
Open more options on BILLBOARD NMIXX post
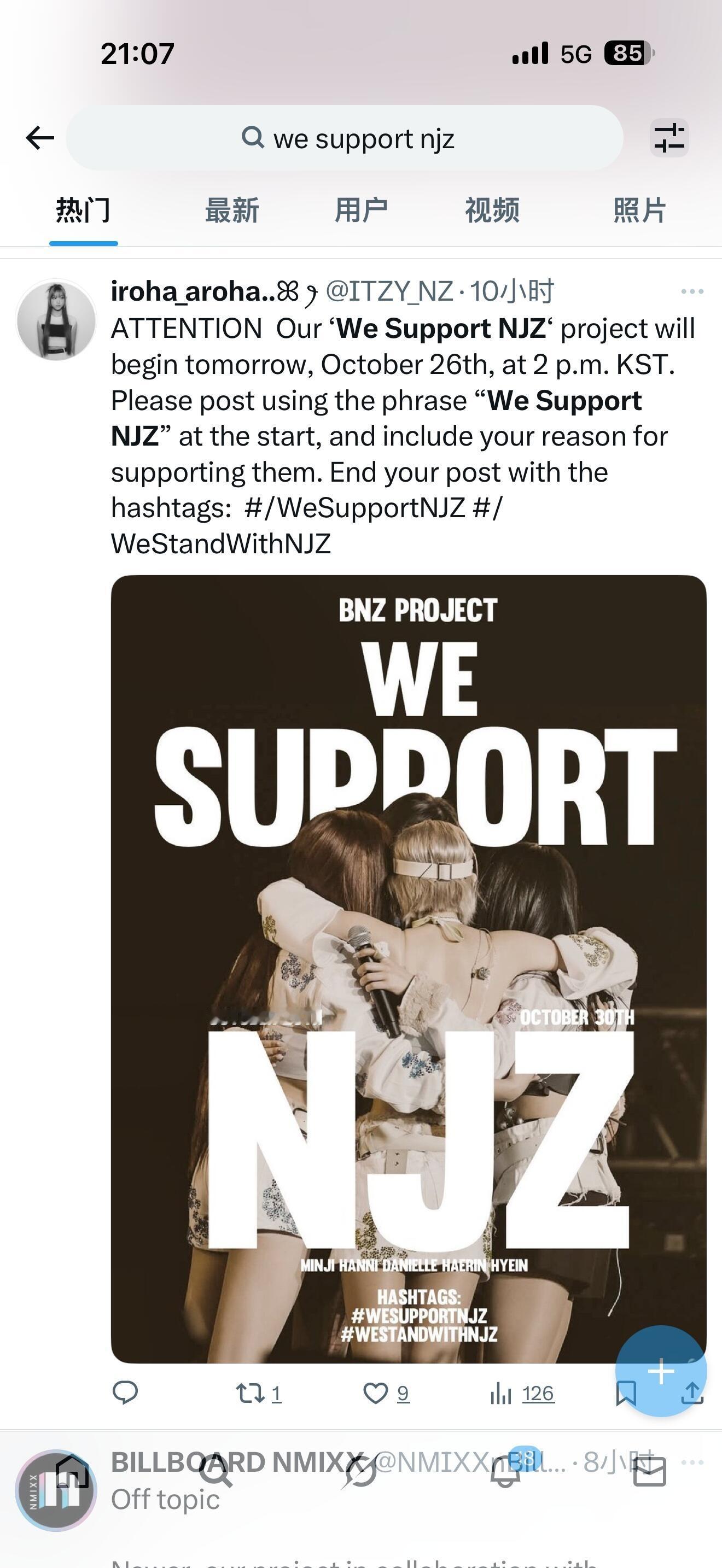(692, 1462)
